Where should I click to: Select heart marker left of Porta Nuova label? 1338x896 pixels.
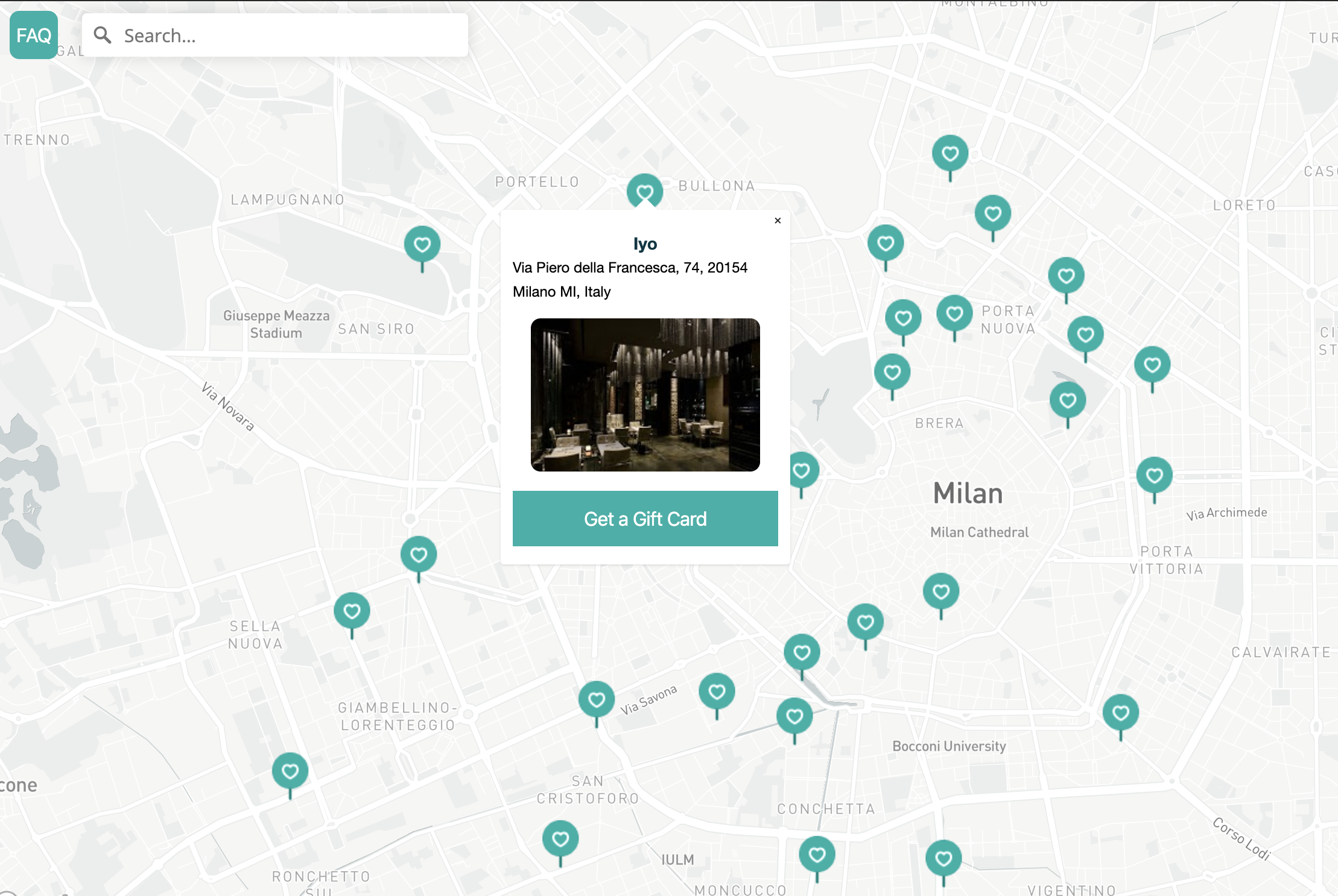tap(954, 314)
